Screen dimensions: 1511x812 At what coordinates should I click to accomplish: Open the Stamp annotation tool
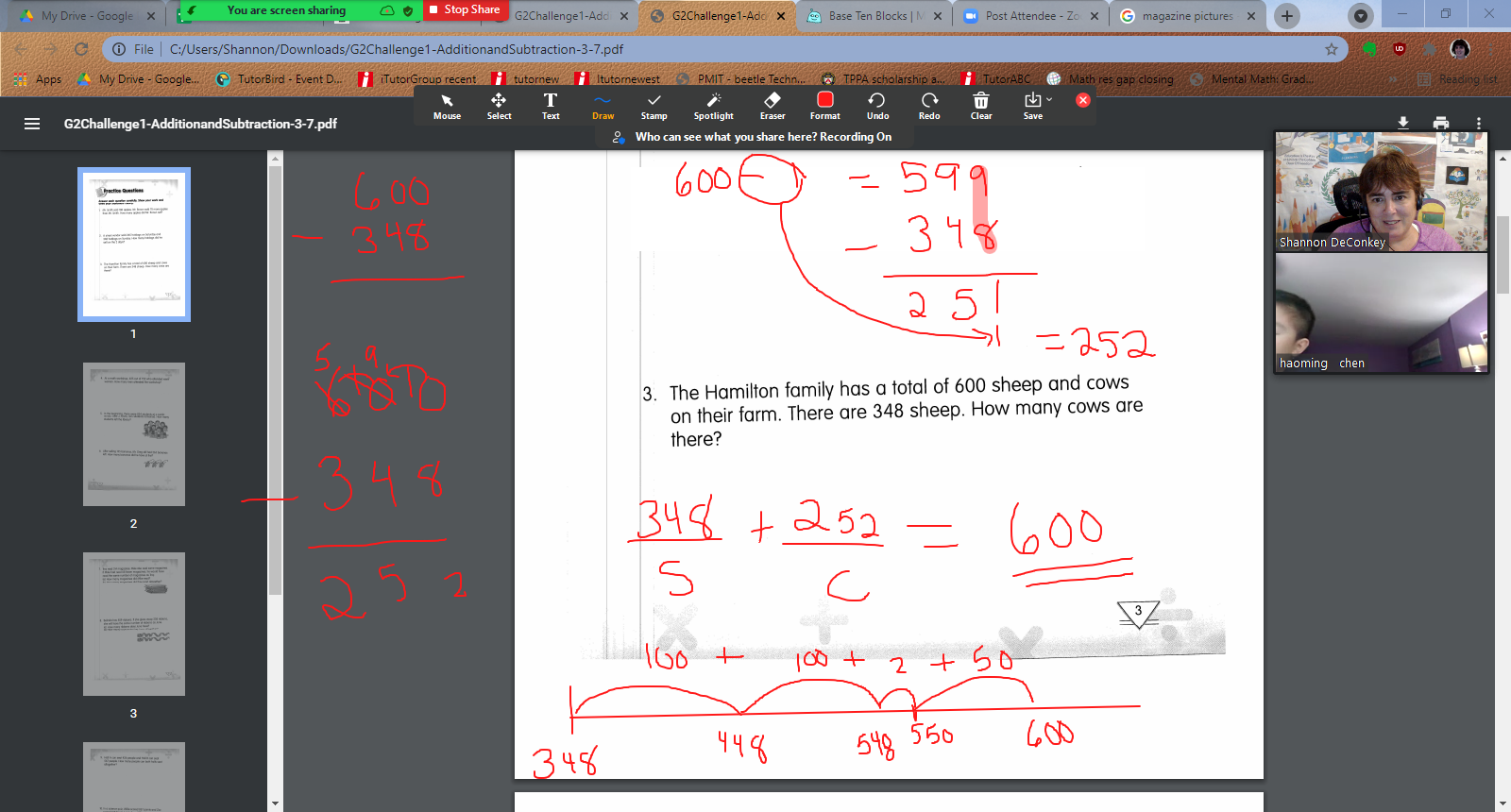654,106
